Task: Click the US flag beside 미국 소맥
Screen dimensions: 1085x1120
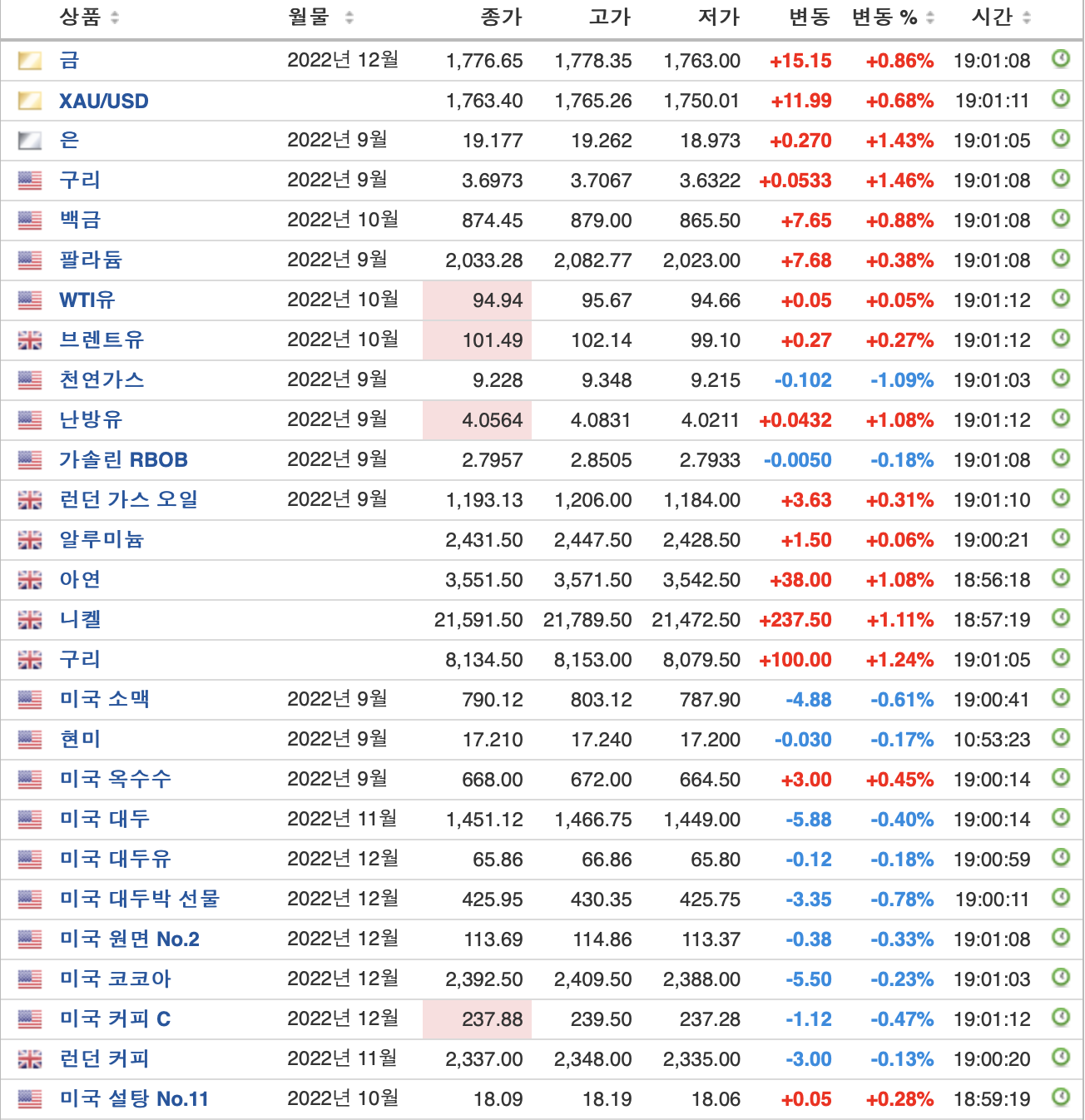Action: pos(30,700)
